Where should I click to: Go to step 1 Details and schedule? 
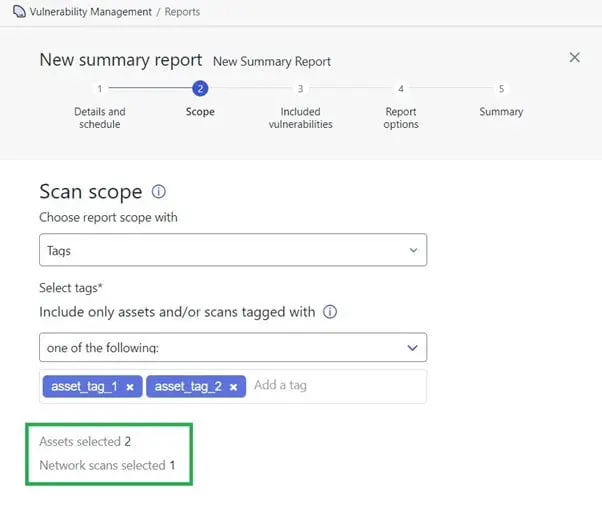(x=100, y=105)
